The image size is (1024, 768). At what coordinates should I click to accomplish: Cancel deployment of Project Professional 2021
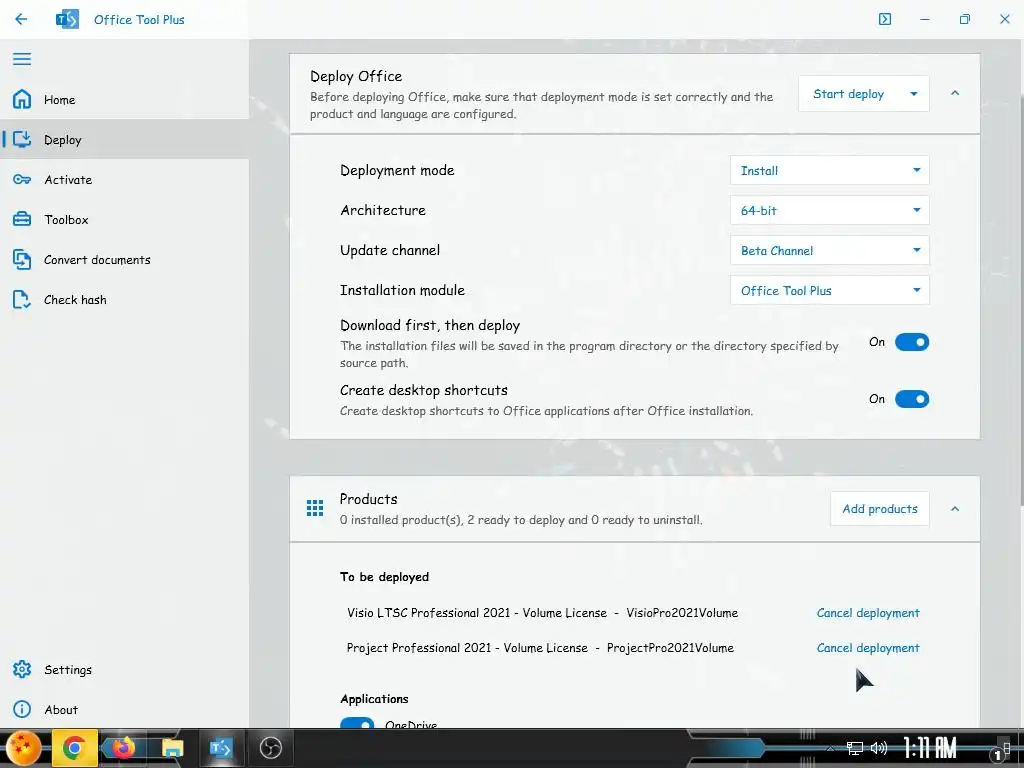pos(868,648)
